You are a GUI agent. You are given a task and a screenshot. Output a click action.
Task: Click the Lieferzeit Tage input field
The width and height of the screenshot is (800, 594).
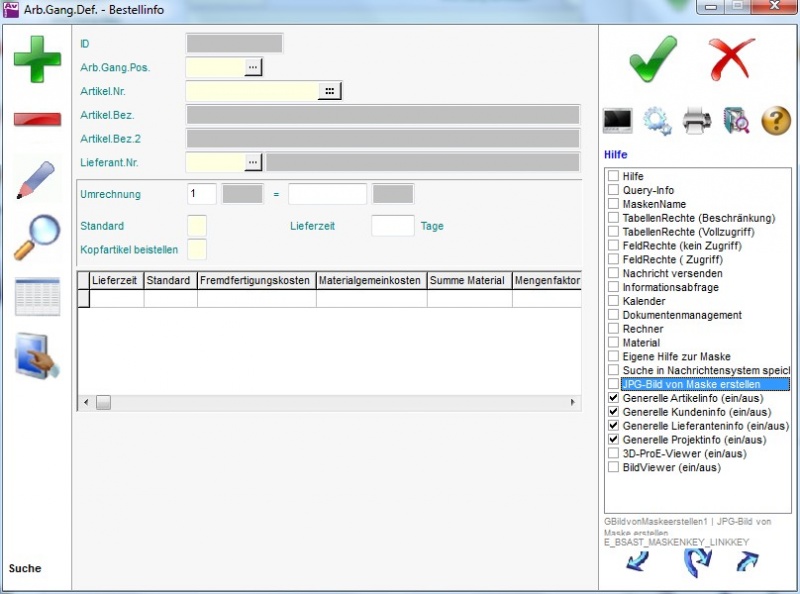392,226
